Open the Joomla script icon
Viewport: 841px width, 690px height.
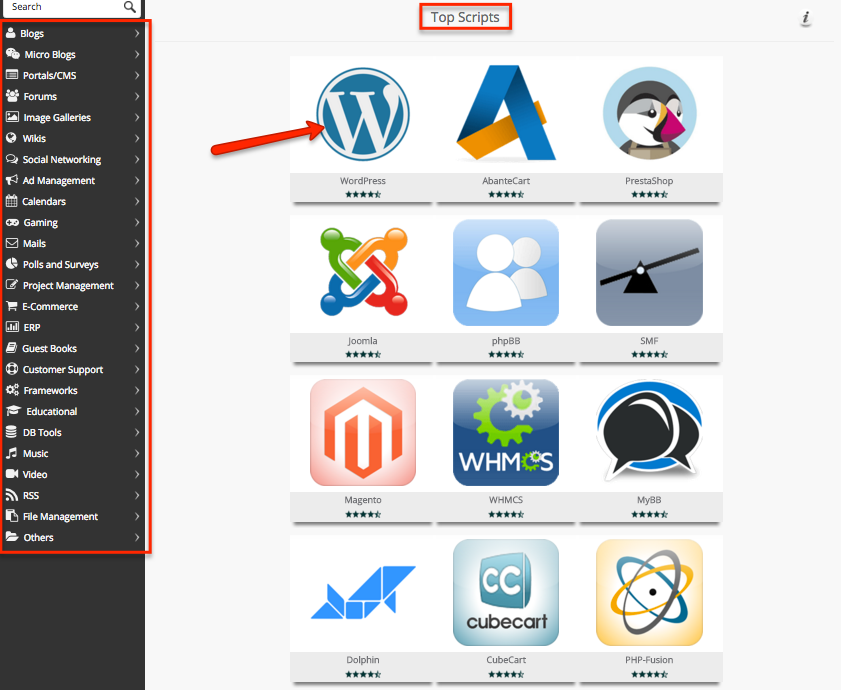363,272
